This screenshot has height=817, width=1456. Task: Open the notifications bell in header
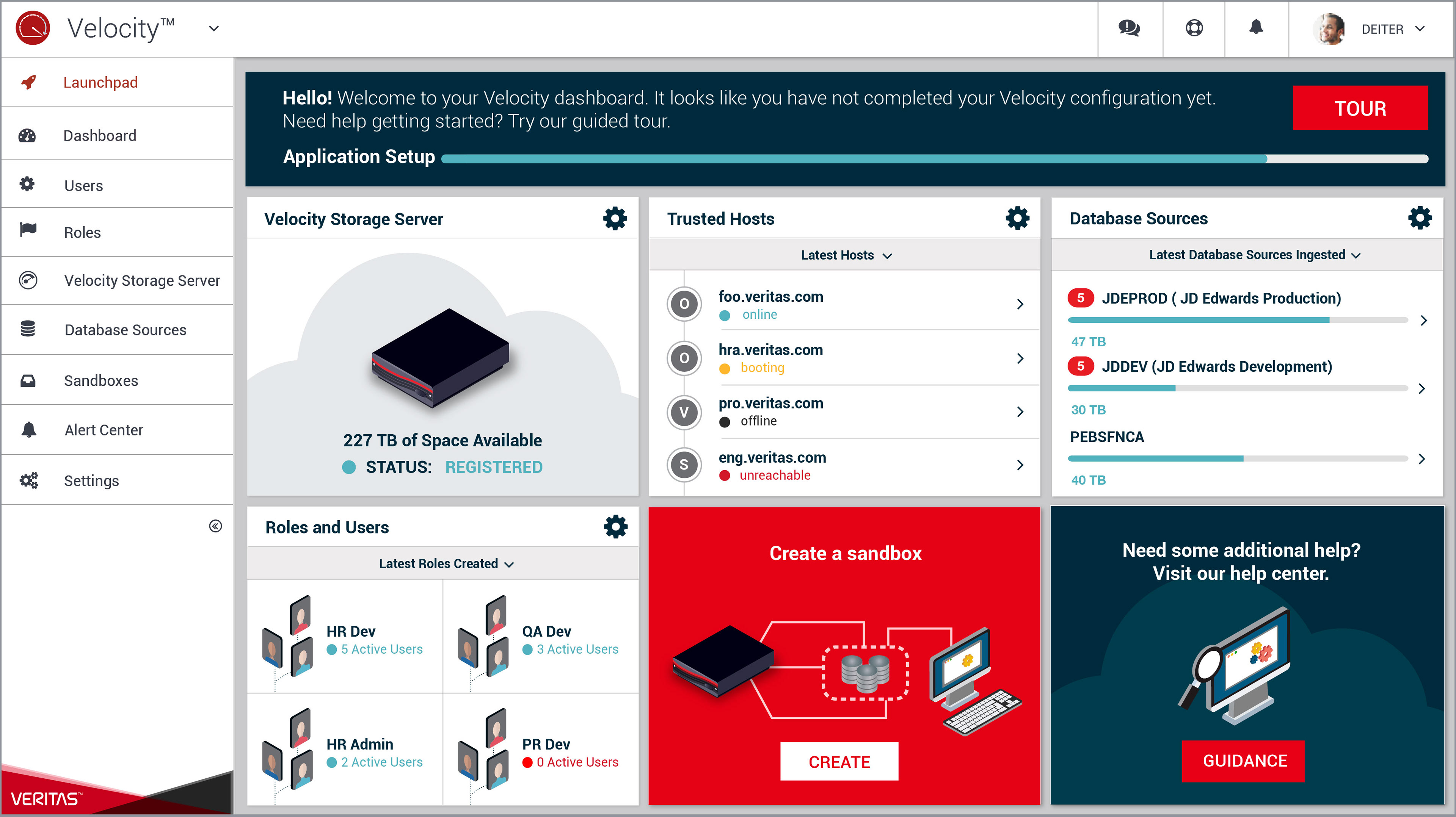[1256, 27]
